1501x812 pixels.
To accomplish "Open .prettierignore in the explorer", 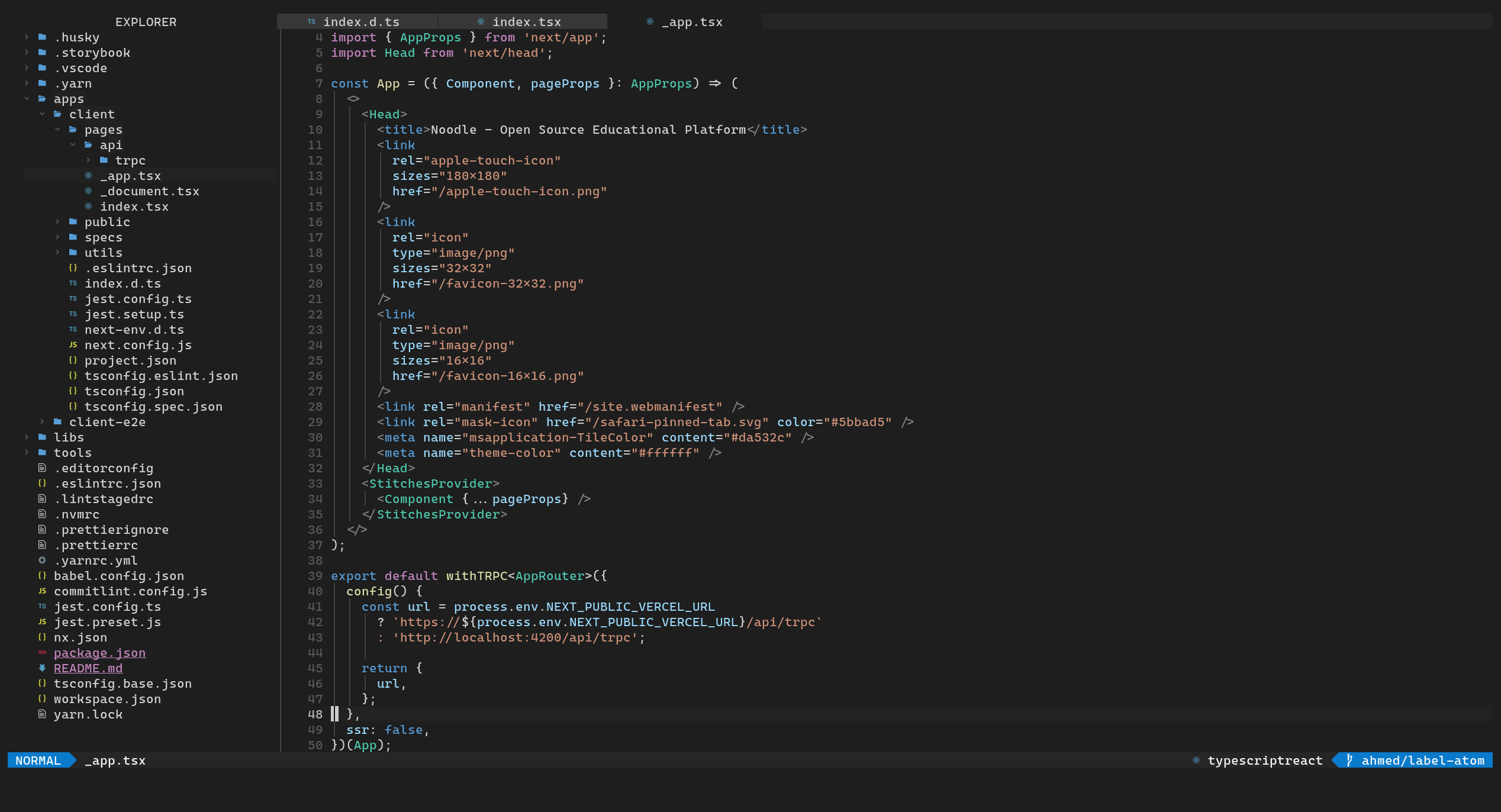I will (x=111, y=530).
